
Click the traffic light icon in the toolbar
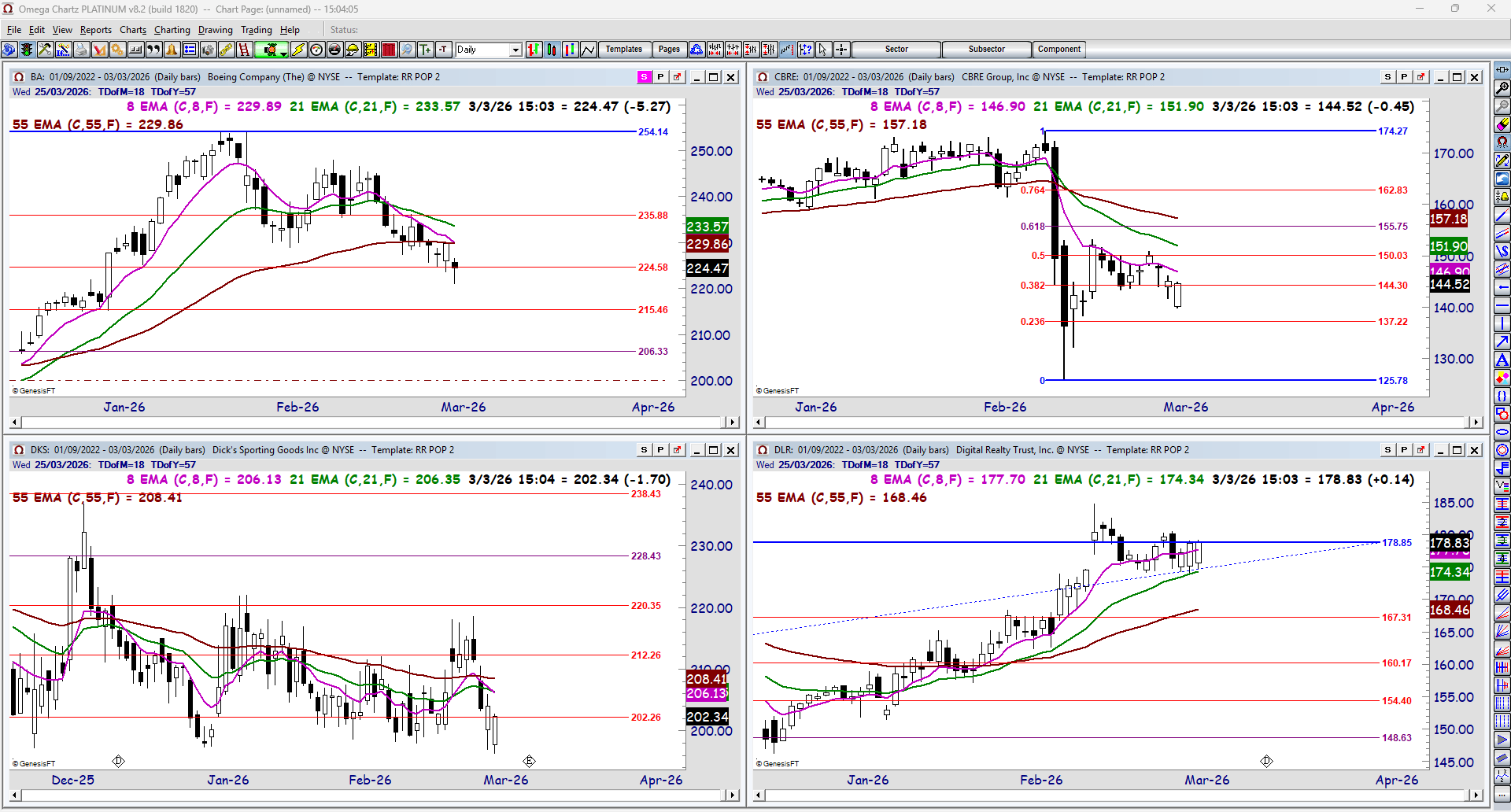tap(27, 50)
